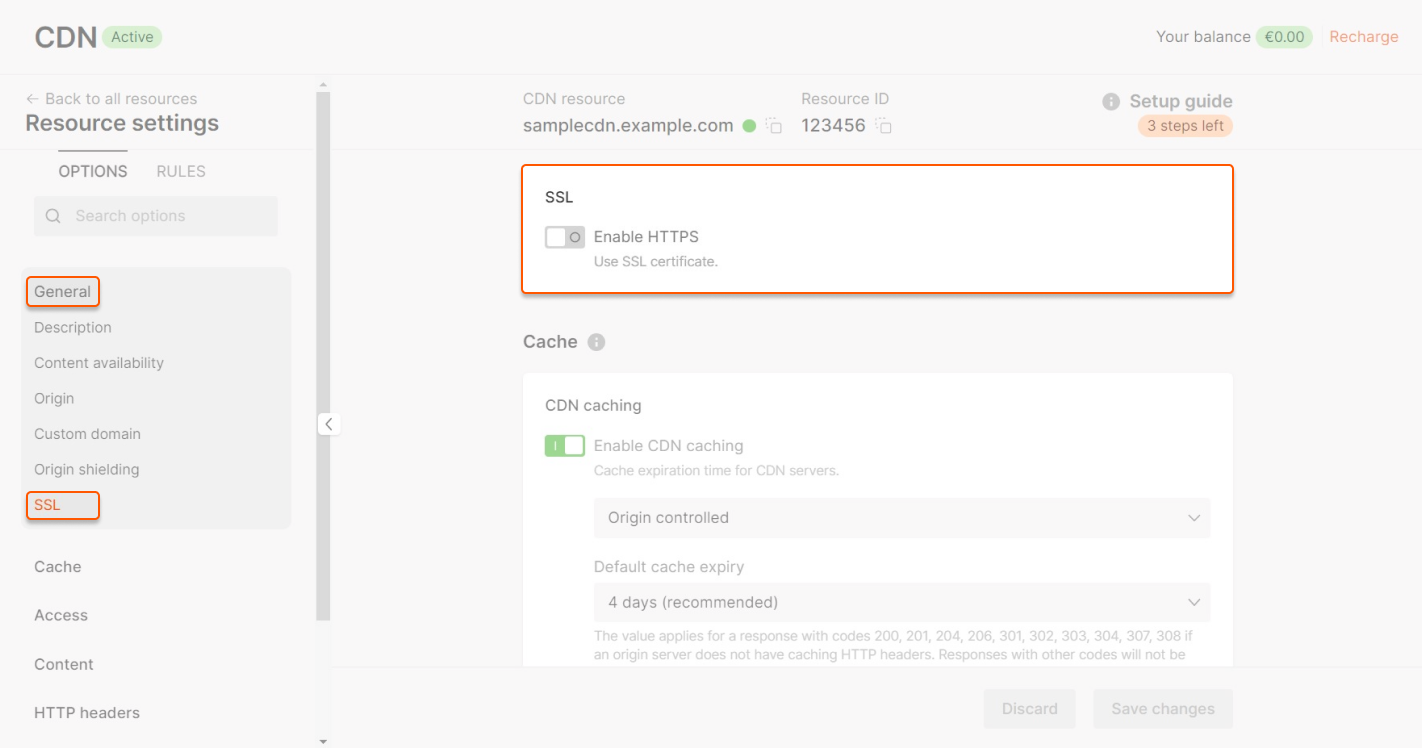The image size is (1422, 748).
Task: Click the 3 steps left badge
Action: point(1185,125)
